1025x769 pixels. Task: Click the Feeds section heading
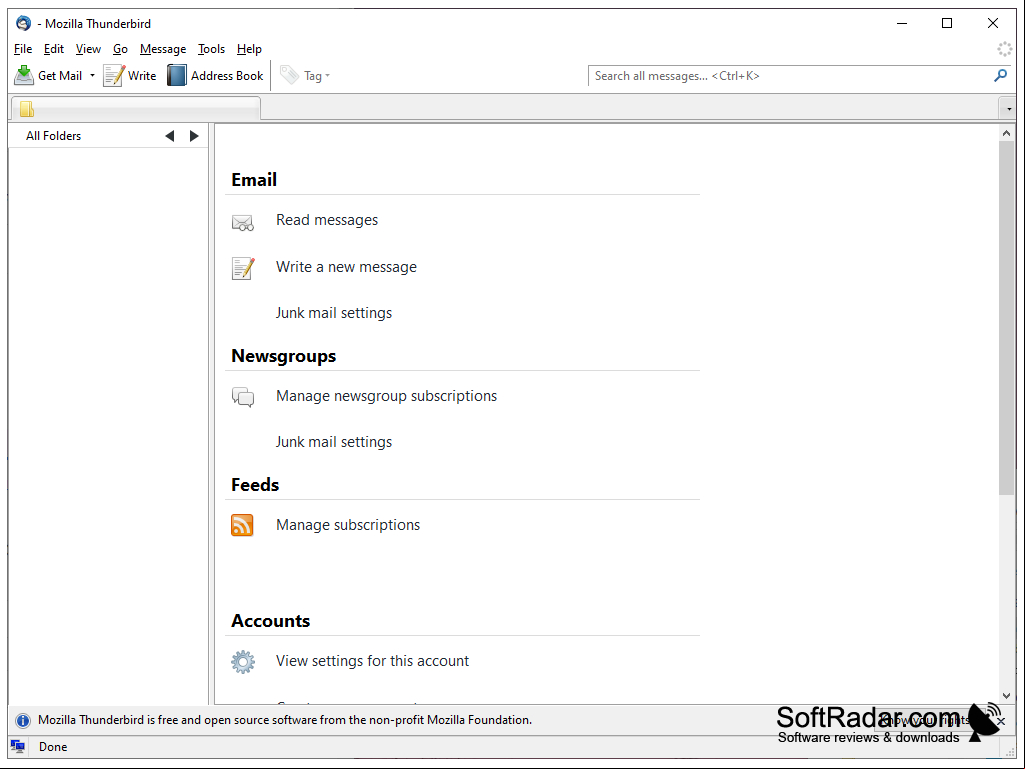(255, 485)
